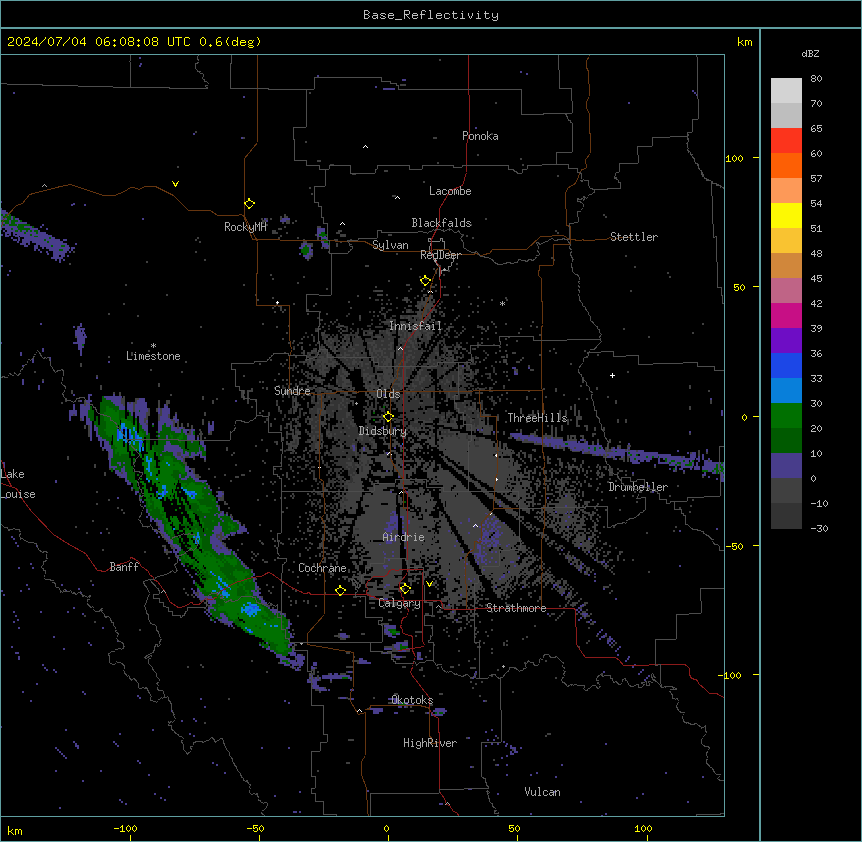Viewport: 862px width, 842px height.
Task: Click the Stettler city label
Action: point(633,237)
